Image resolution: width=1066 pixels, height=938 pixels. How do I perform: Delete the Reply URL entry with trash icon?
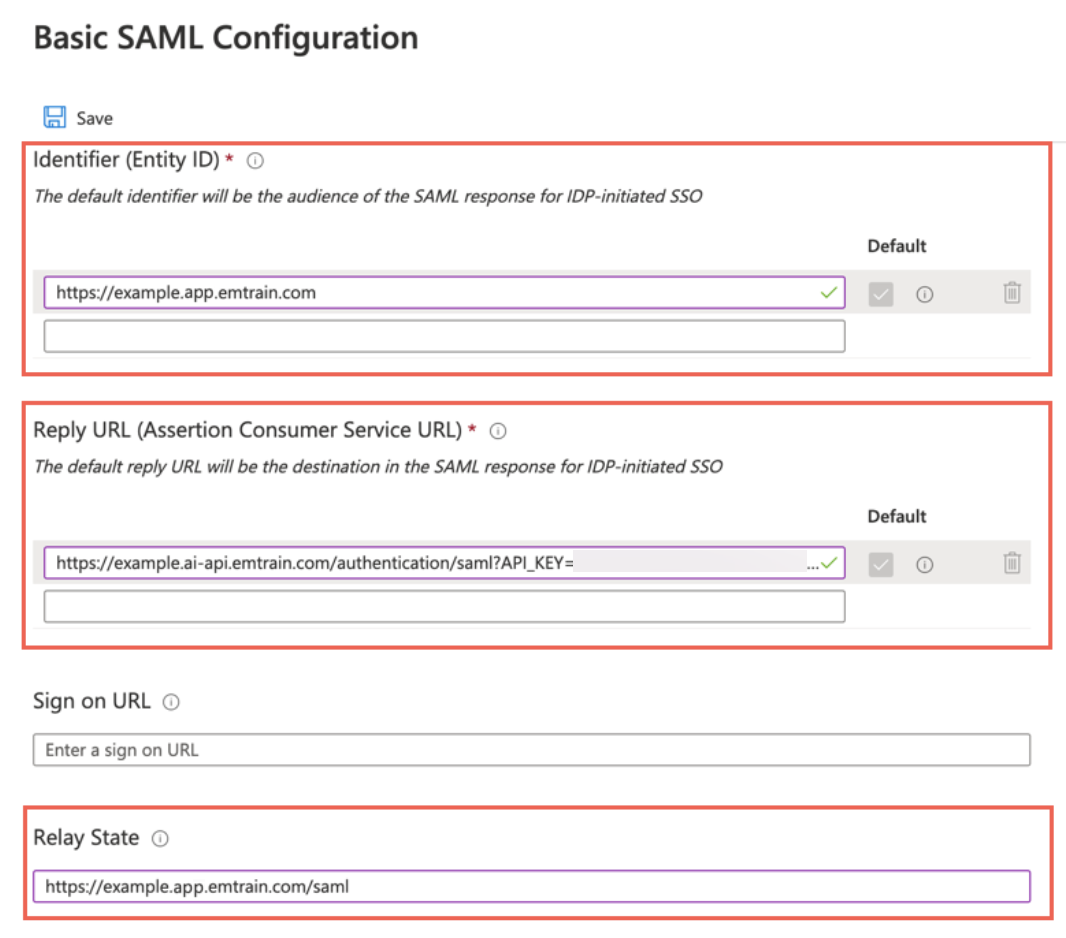pyautogui.click(x=1012, y=563)
